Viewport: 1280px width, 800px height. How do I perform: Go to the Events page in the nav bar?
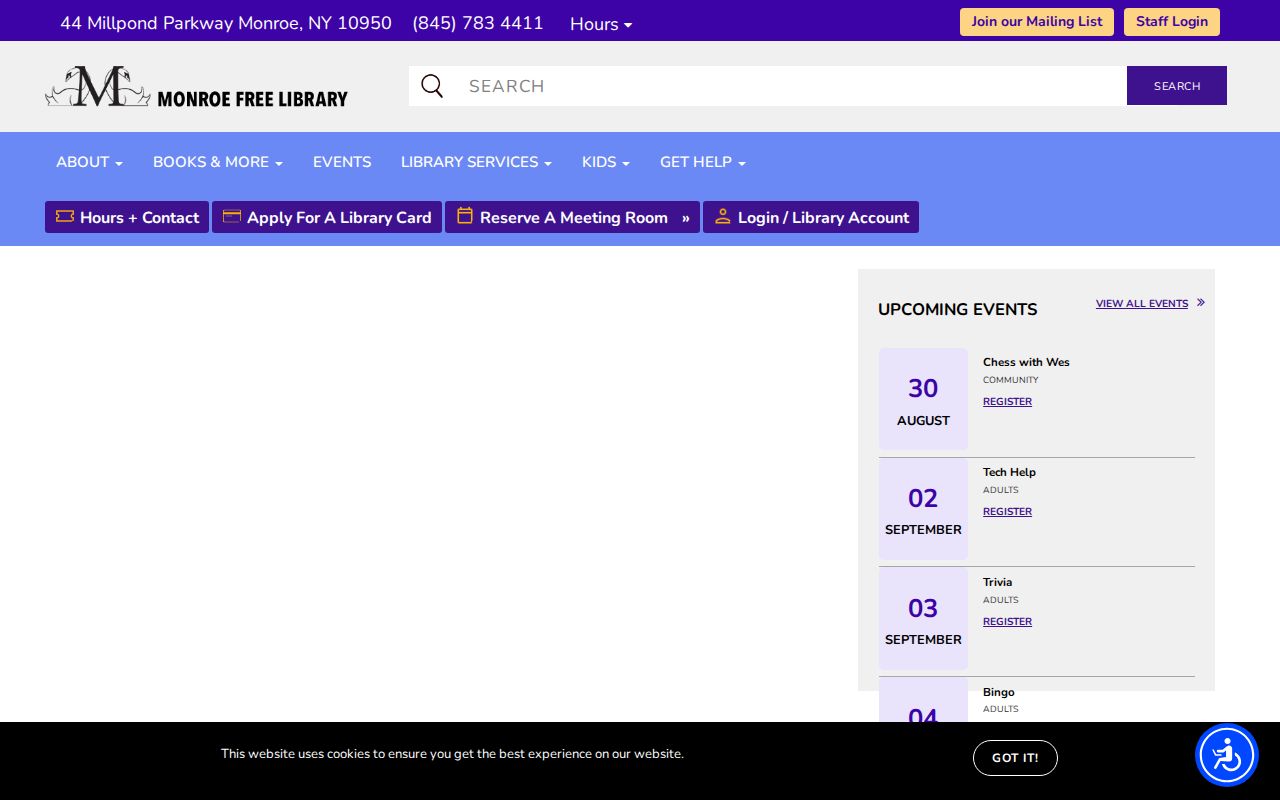342,162
